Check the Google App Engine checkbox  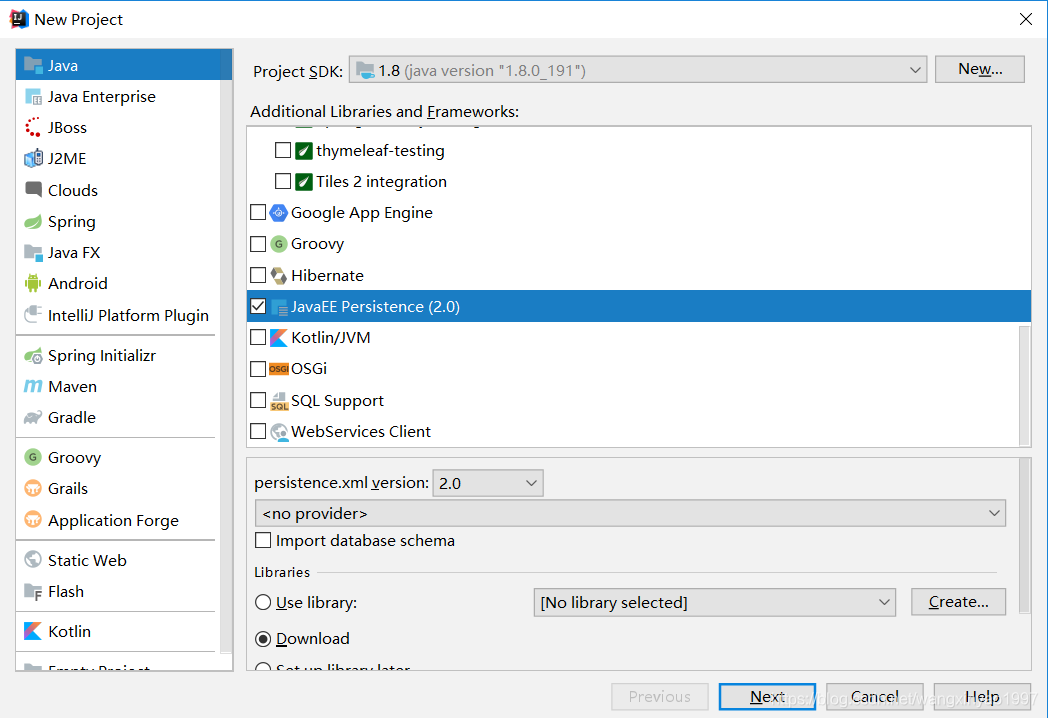pos(258,213)
